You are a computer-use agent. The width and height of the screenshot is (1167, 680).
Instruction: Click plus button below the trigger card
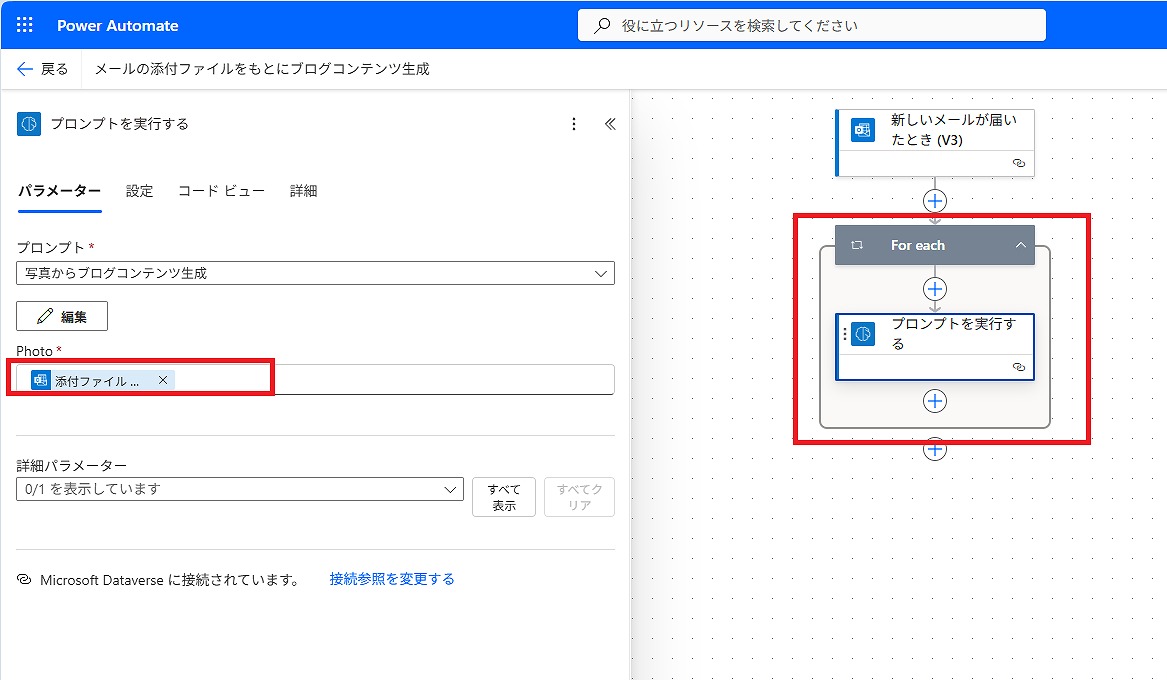934,201
